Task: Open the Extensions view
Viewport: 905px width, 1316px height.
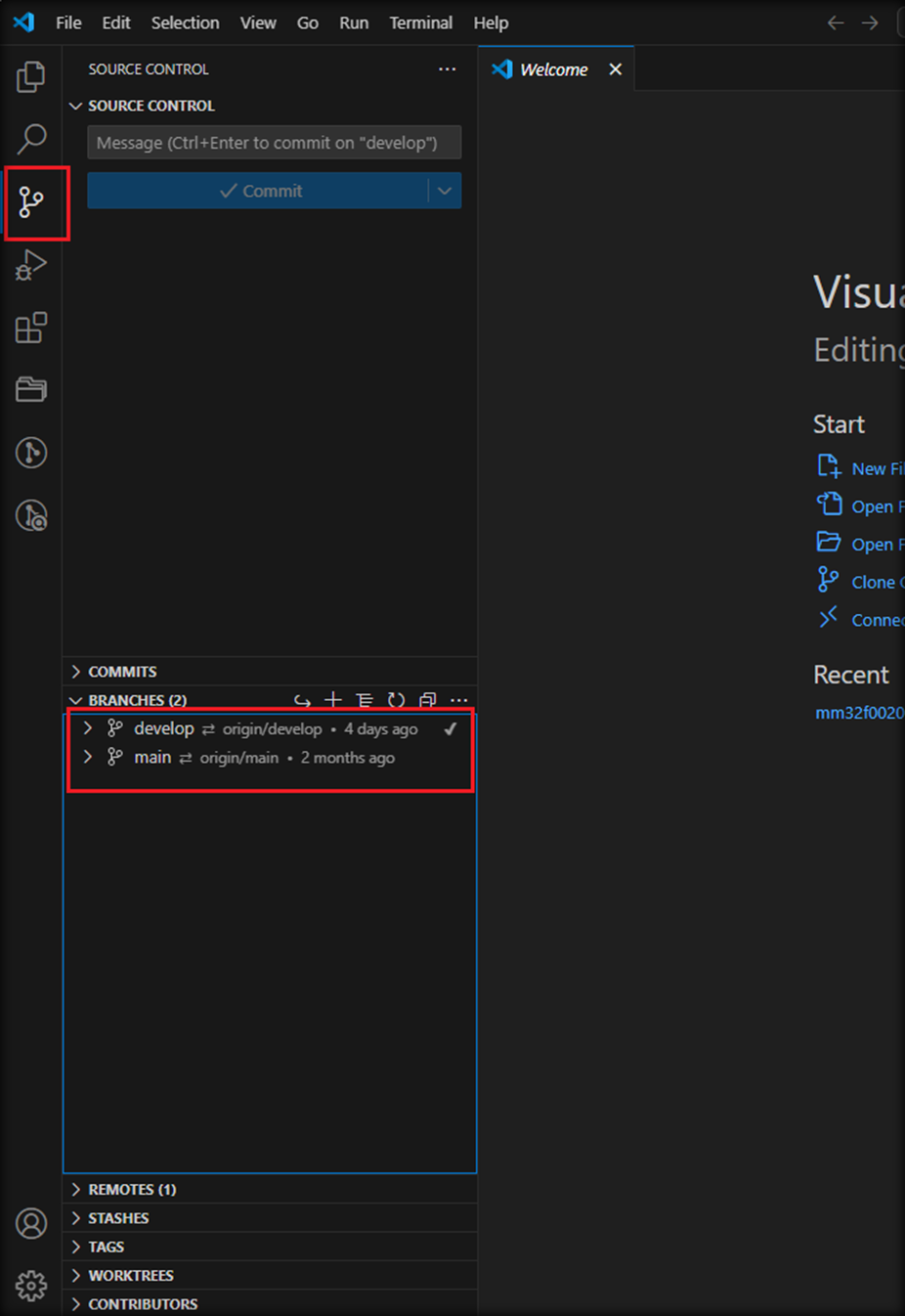Action: pyautogui.click(x=31, y=328)
